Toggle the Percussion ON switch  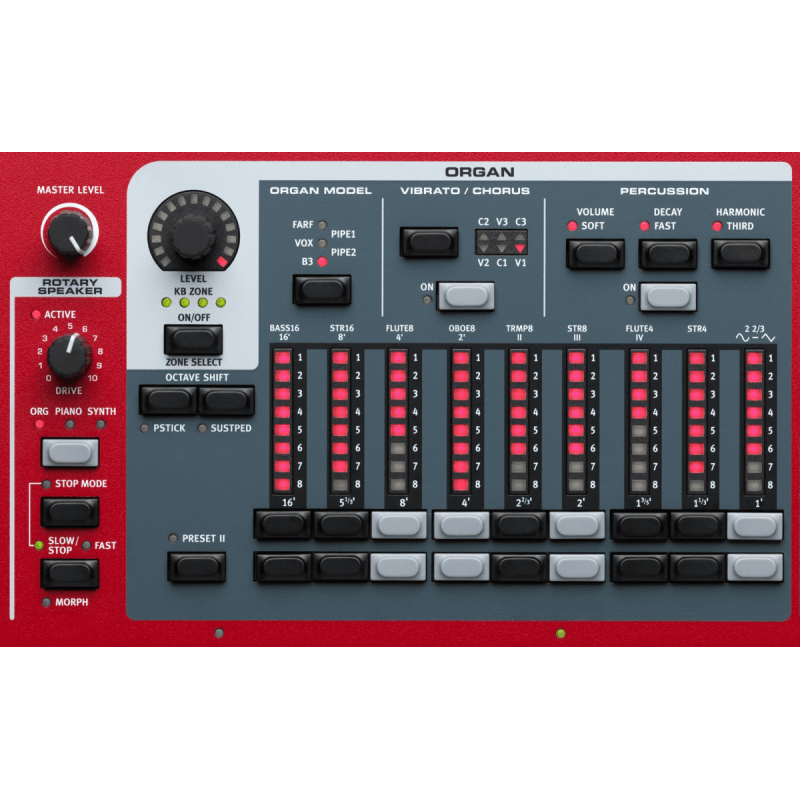coord(668,296)
